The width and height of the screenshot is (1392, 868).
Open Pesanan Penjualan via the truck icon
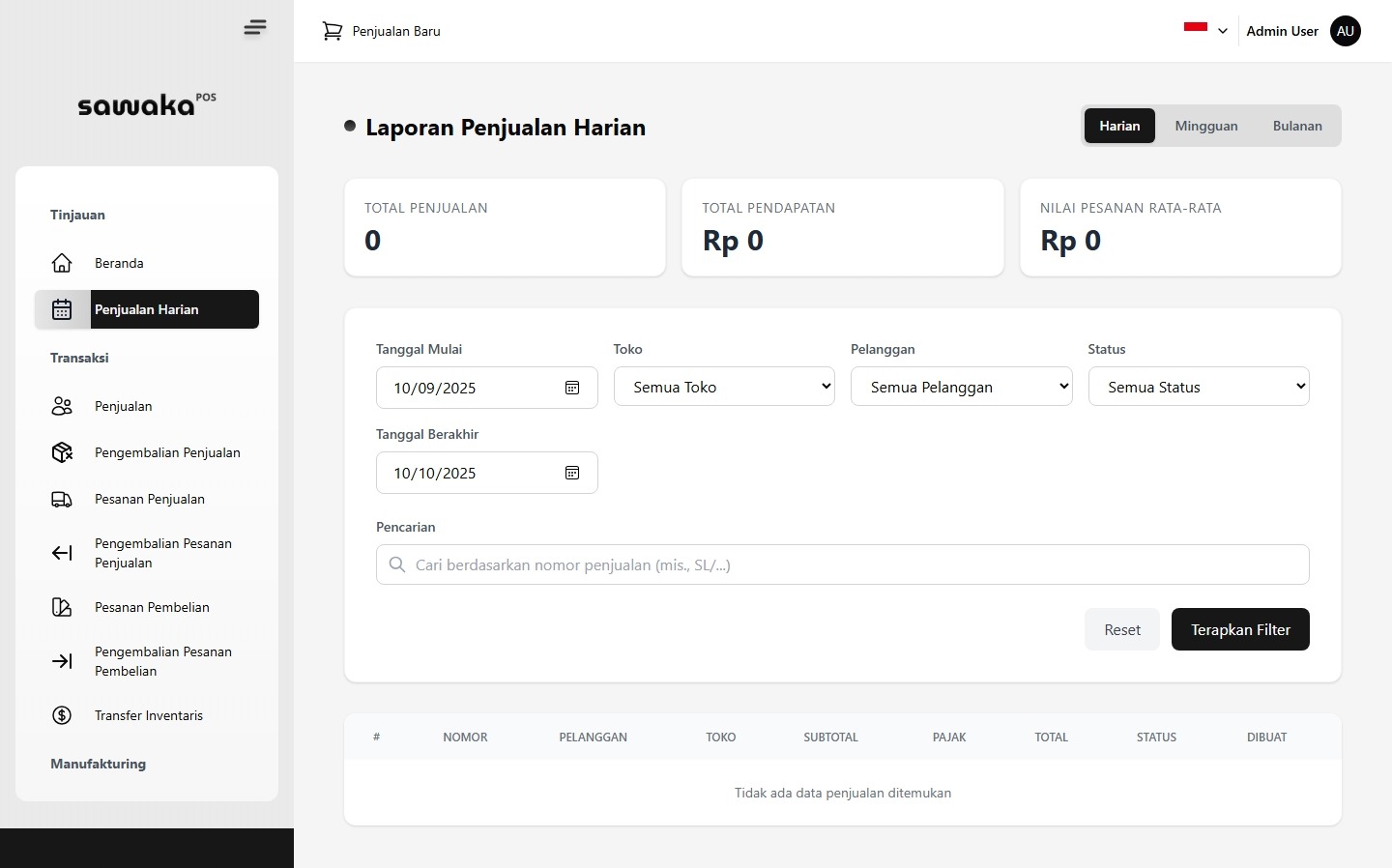point(62,499)
